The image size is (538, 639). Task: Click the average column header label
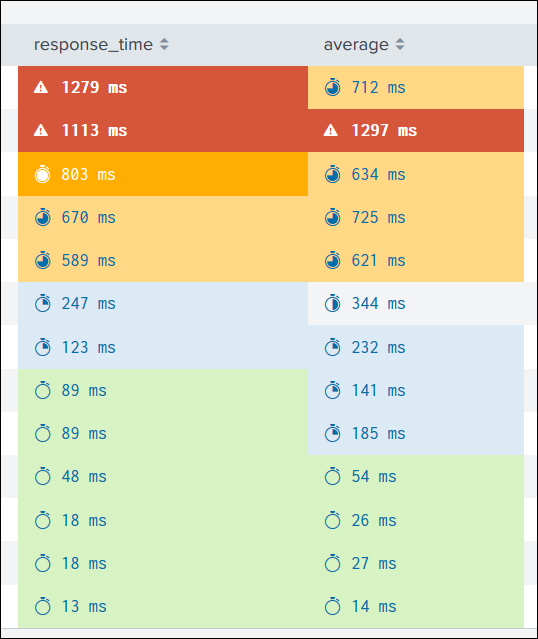point(356,44)
